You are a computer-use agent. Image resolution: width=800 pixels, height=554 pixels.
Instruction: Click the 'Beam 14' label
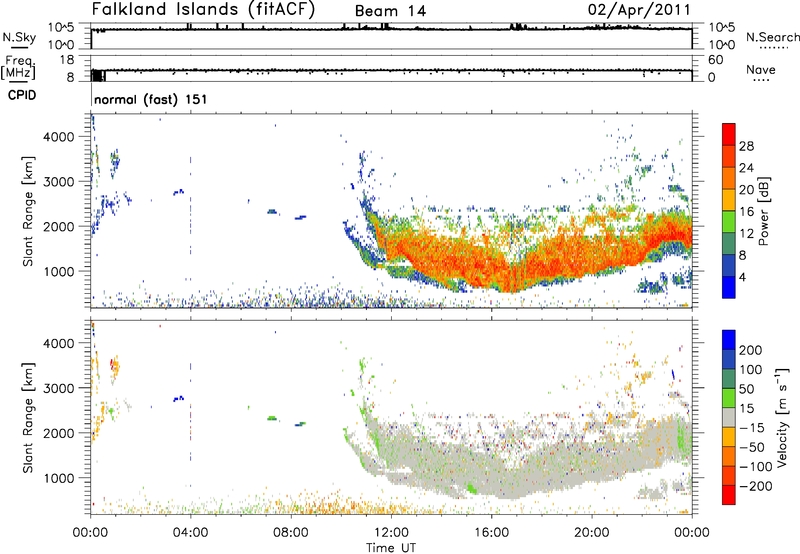[x=390, y=11]
